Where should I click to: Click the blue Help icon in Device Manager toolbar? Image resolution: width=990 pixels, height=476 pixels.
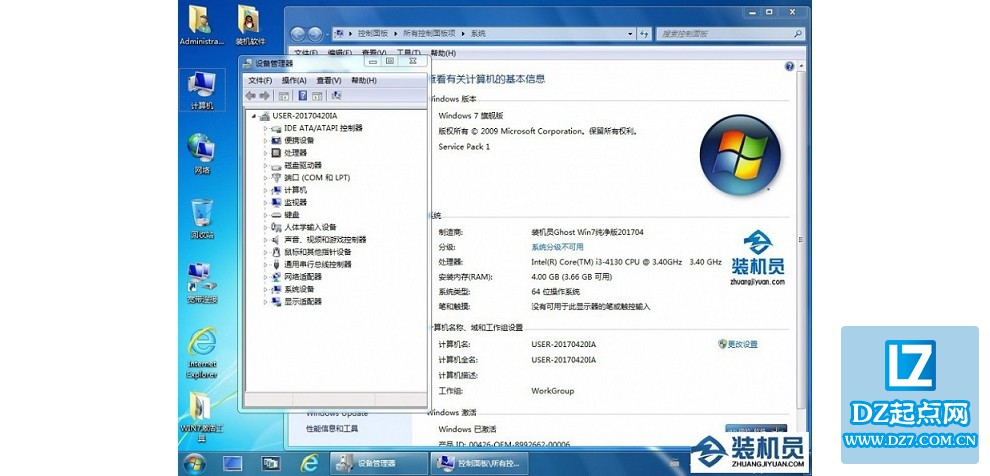[303, 95]
